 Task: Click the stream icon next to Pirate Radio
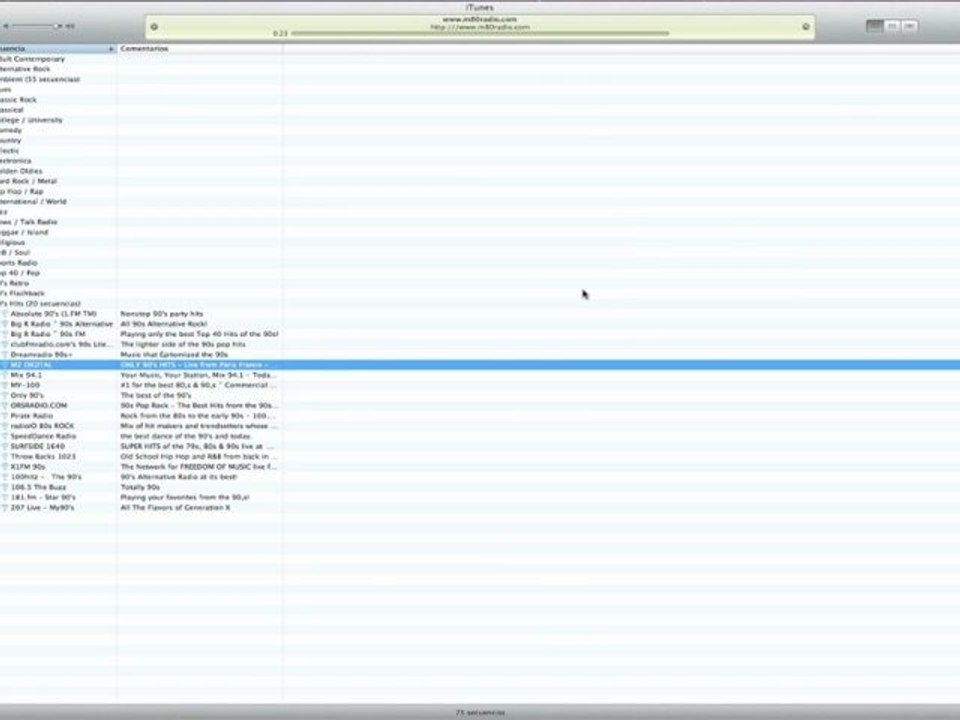coord(5,416)
